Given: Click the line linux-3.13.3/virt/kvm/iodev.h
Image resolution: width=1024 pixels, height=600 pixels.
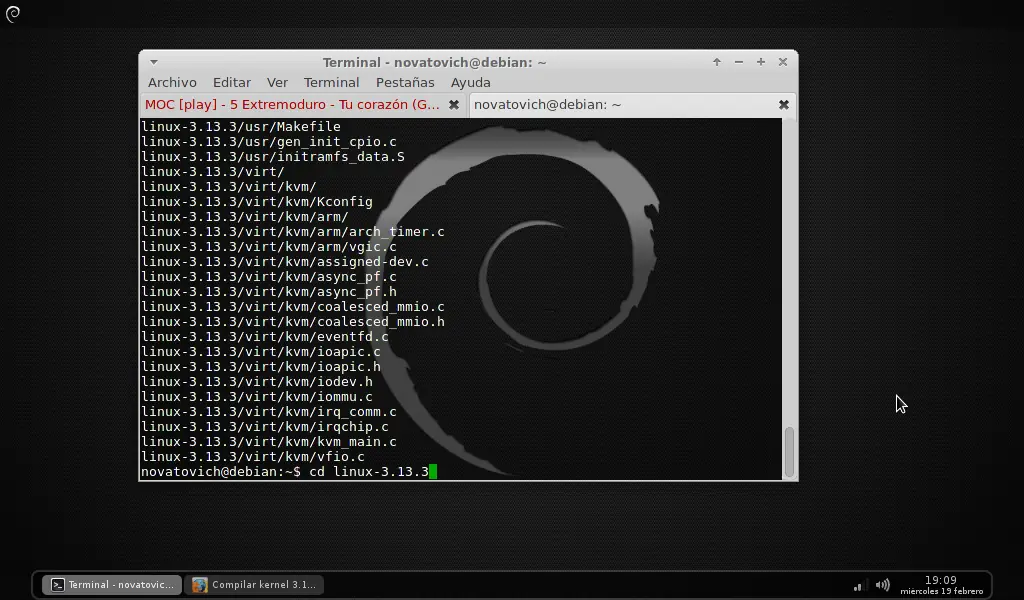Looking at the screenshot, I should pos(257,382).
